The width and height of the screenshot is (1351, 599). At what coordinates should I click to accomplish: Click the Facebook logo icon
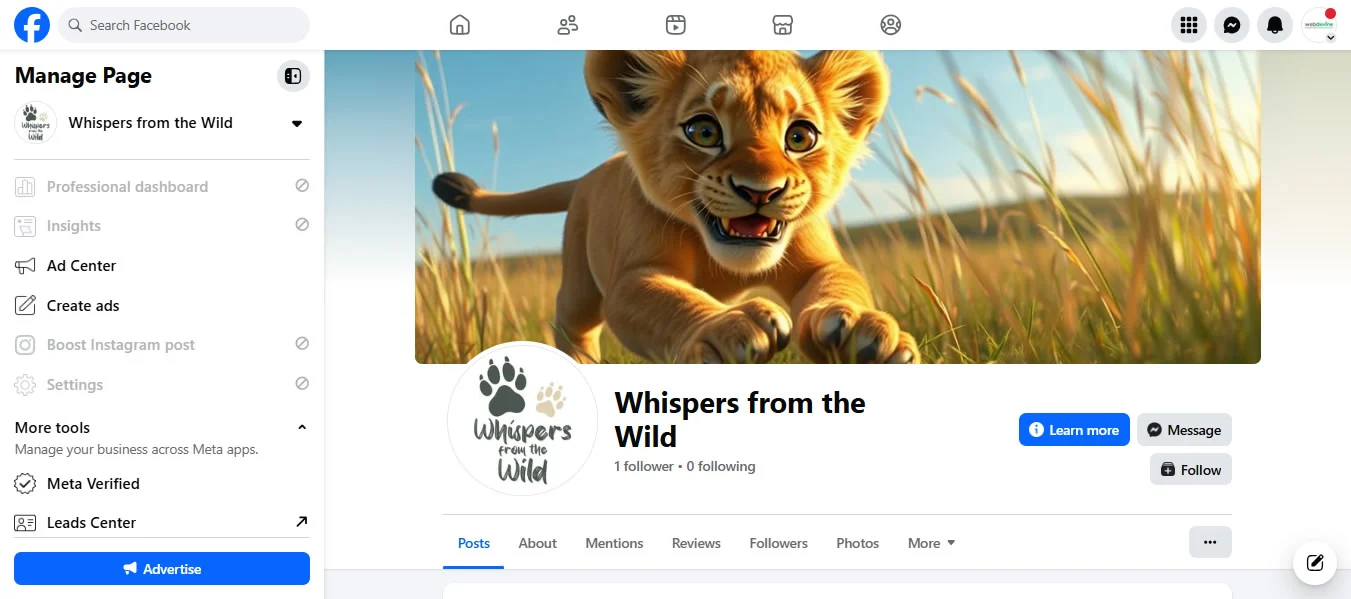click(x=31, y=25)
